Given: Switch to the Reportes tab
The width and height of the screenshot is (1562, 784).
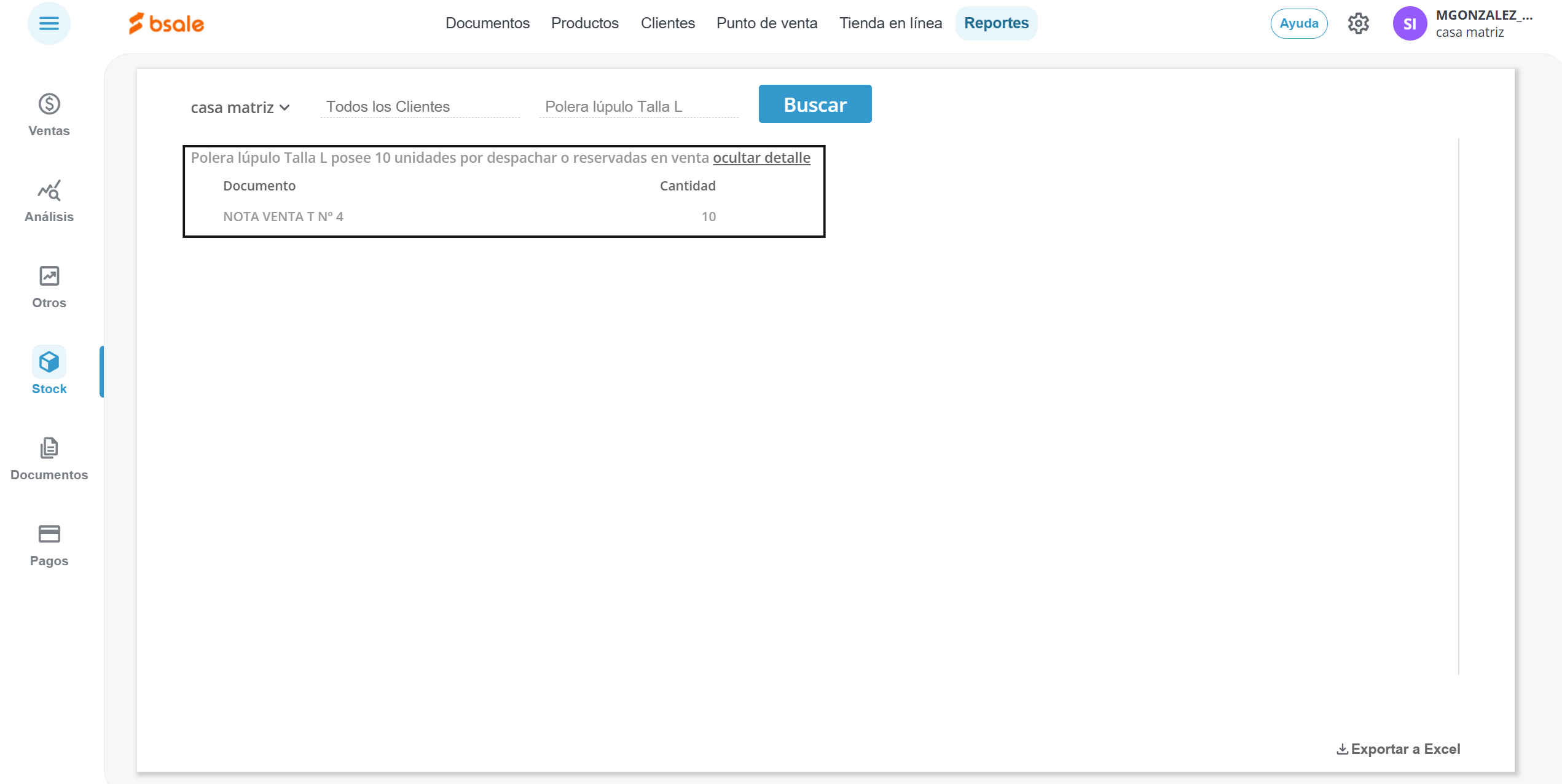Looking at the screenshot, I should (995, 23).
